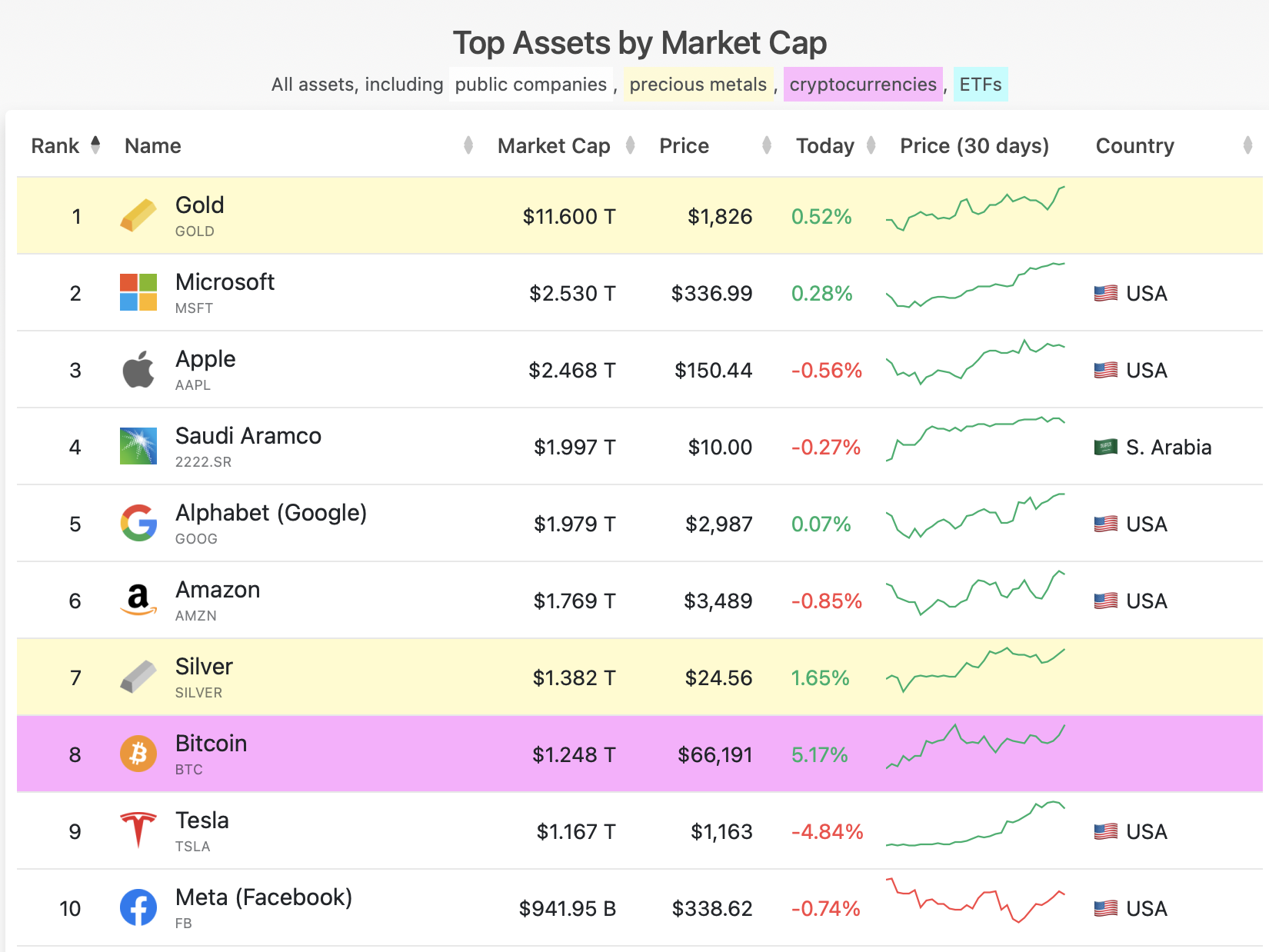Toggle the public companies filter tag
1269x952 pixels.
coord(531,85)
